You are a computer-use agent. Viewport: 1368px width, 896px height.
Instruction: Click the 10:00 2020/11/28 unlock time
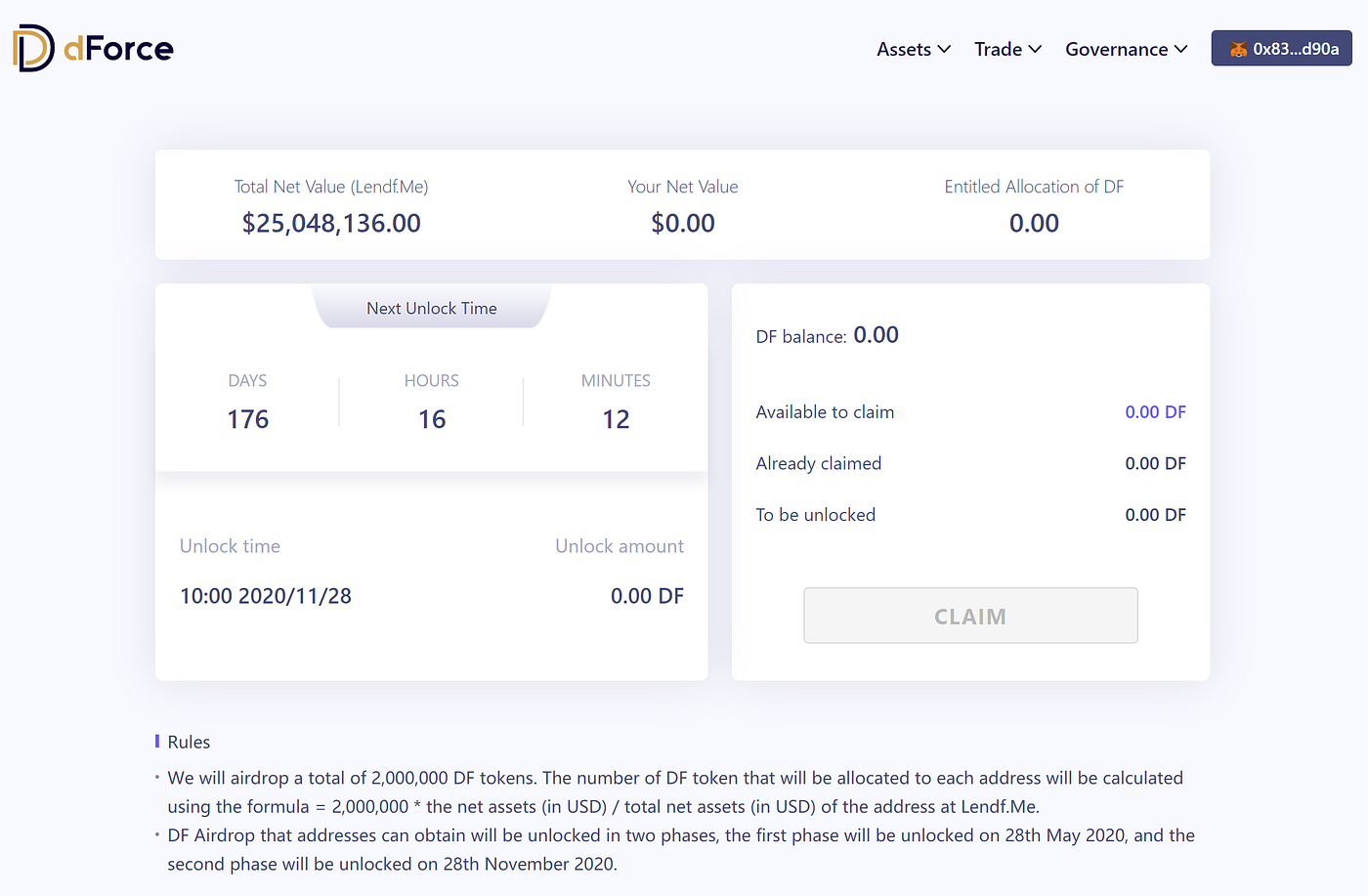pyautogui.click(x=266, y=596)
